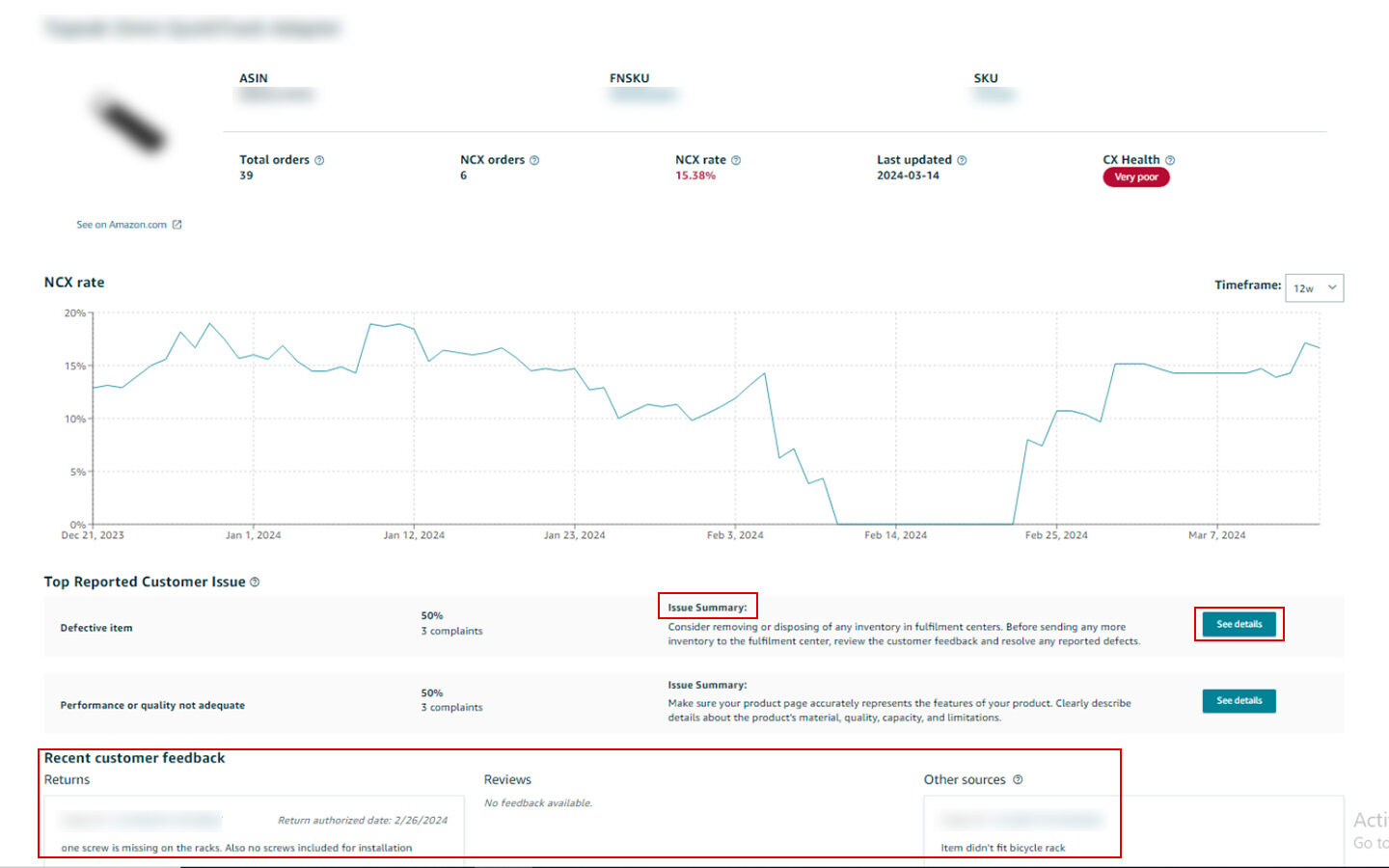Open the Top Reported Customer Issue help icon
This screenshot has width=1389, height=868.
tap(254, 582)
